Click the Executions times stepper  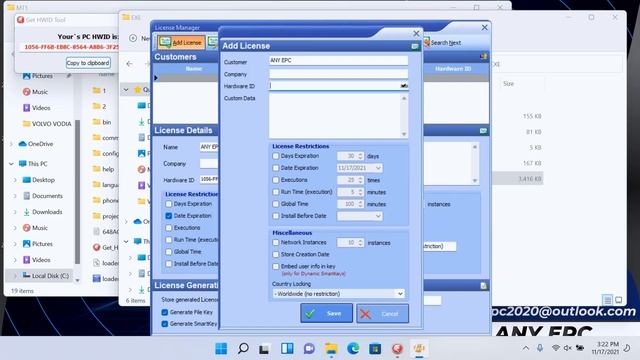(x=360, y=180)
